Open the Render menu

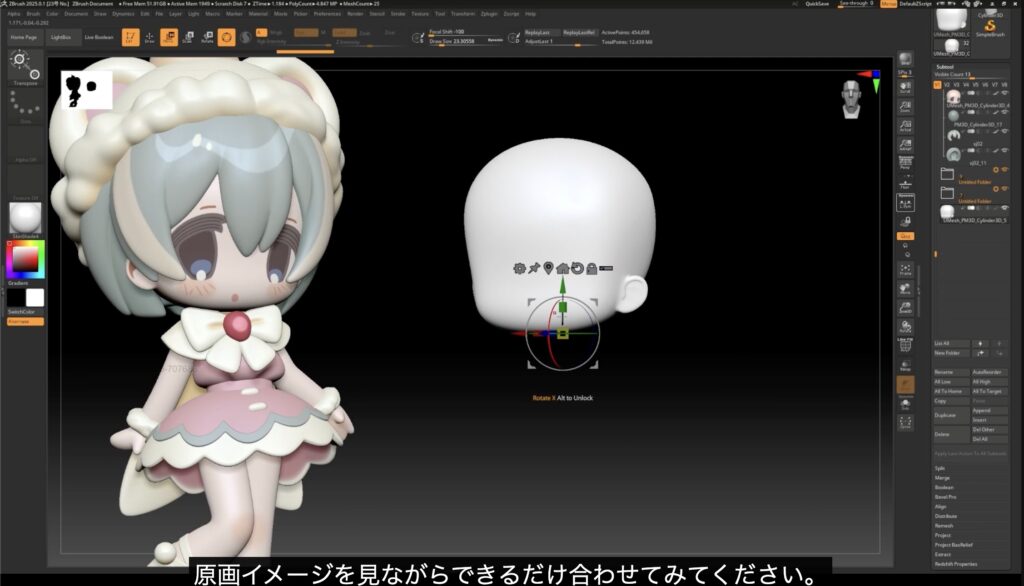(355, 14)
